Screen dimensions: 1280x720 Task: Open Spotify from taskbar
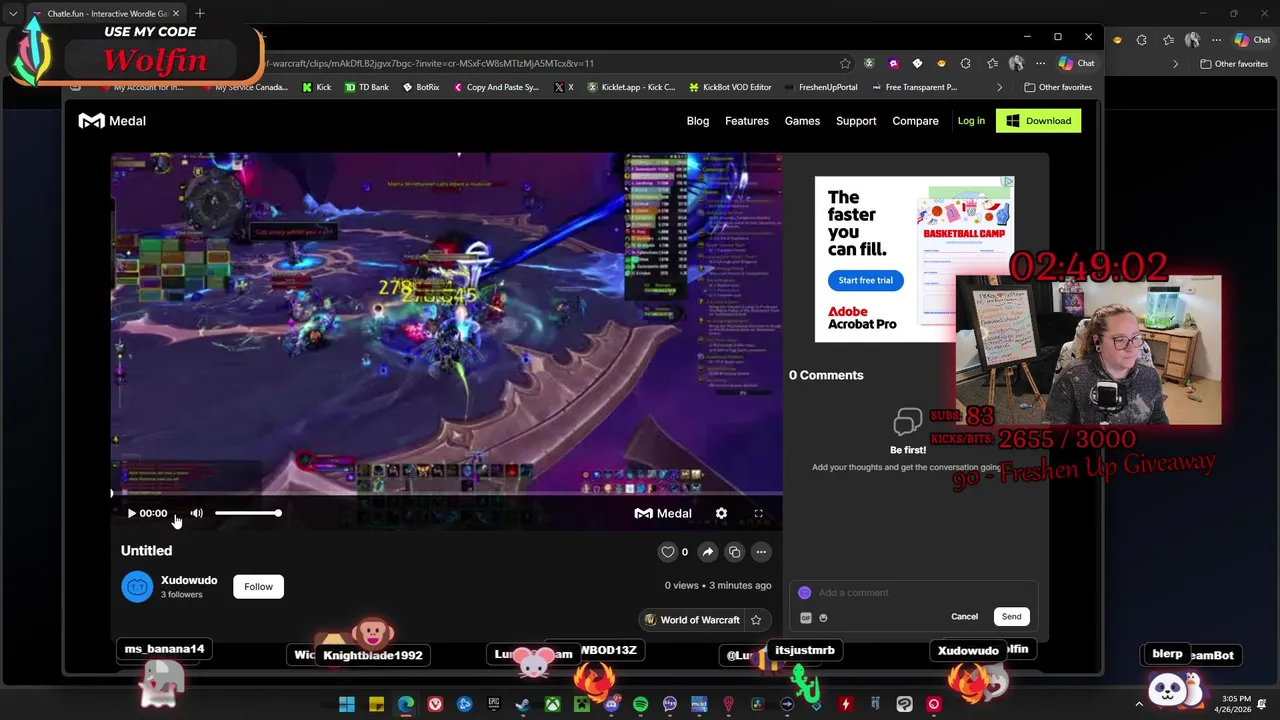[640, 704]
